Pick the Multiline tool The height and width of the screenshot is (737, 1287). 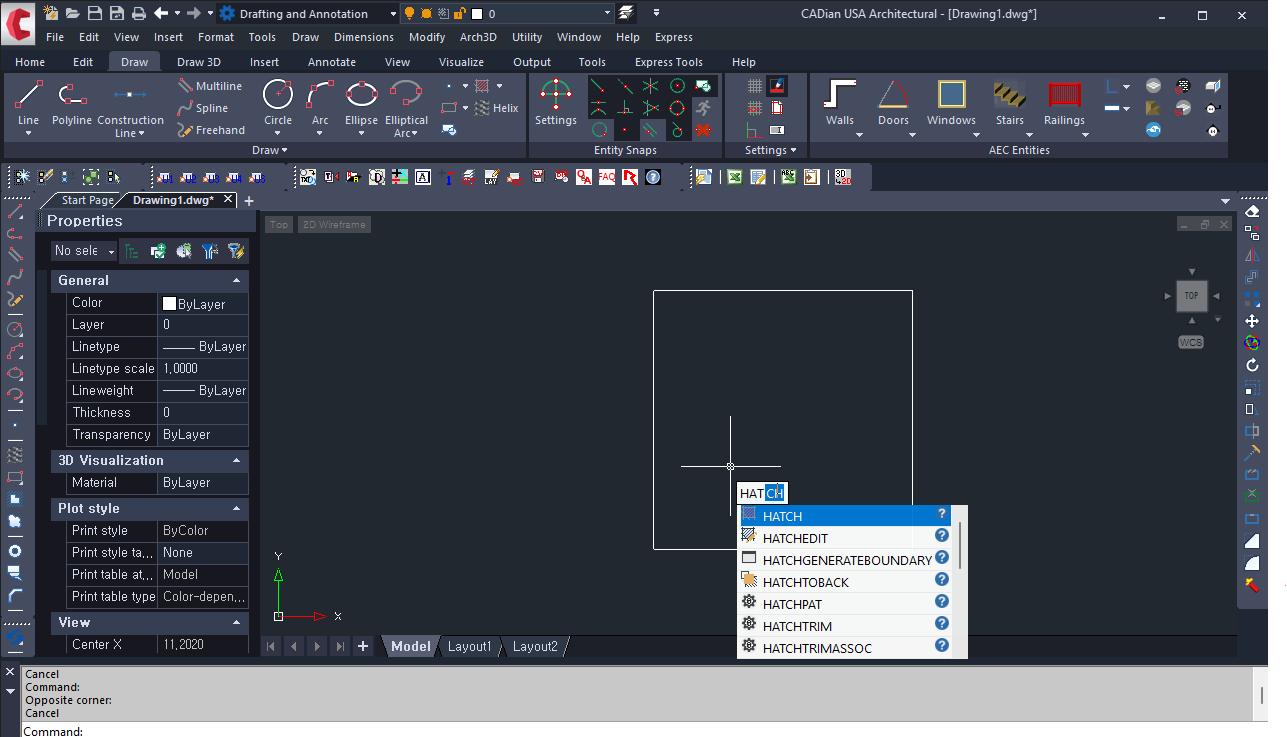pyautogui.click(x=210, y=86)
